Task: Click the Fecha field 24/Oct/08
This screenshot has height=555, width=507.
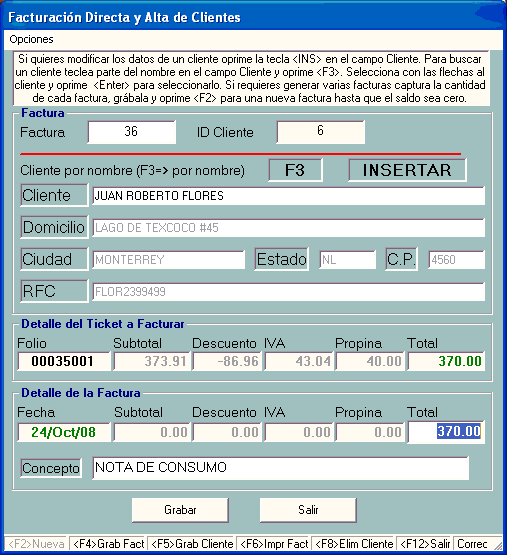Action: (64, 432)
